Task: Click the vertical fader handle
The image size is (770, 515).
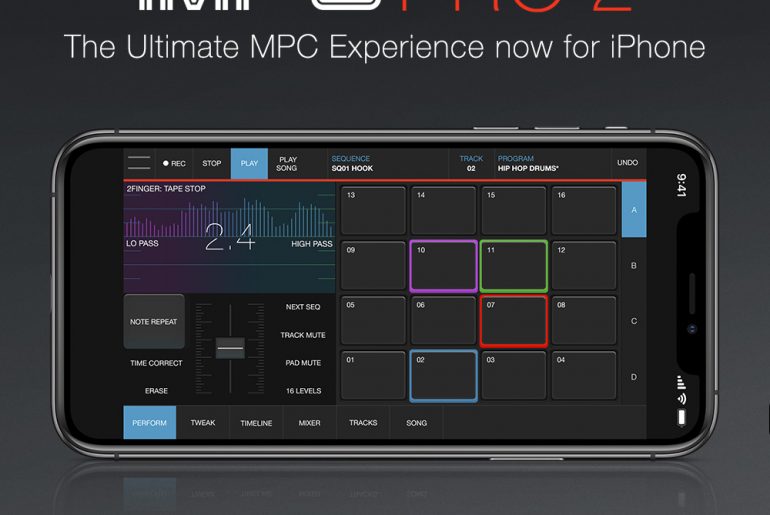Action: [x=230, y=348]
